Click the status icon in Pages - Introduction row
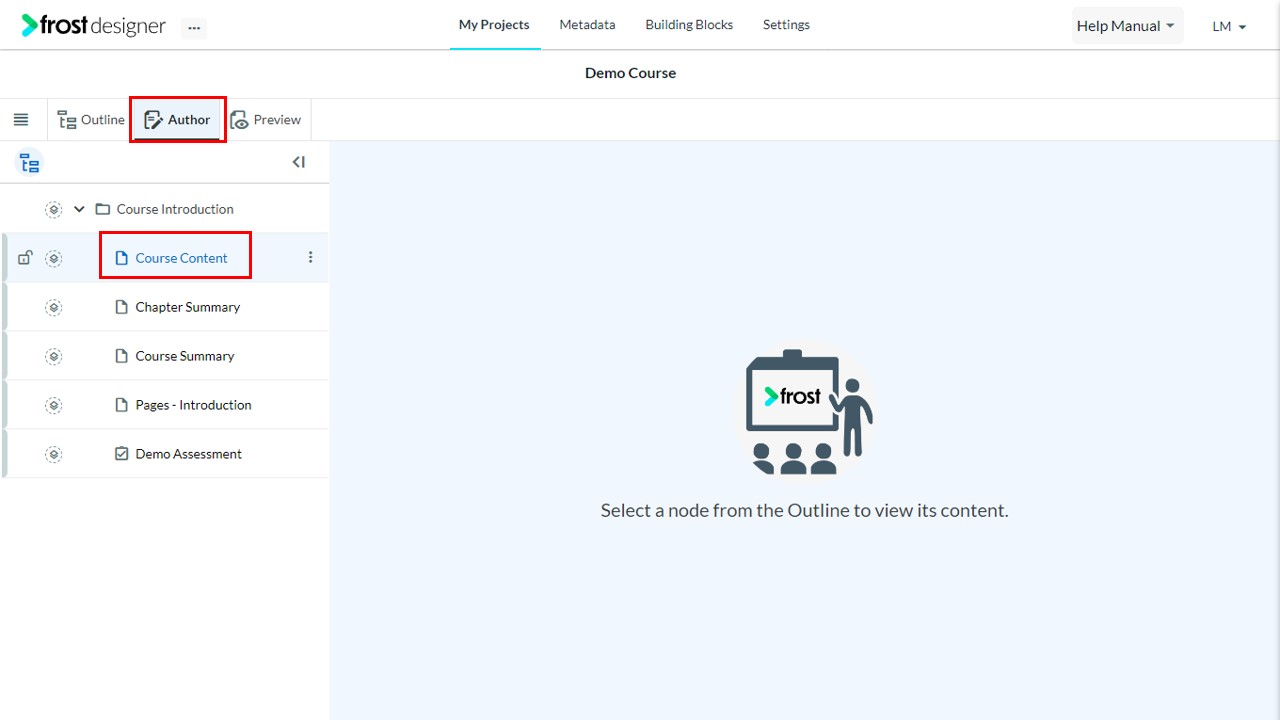 pos(54,406)
